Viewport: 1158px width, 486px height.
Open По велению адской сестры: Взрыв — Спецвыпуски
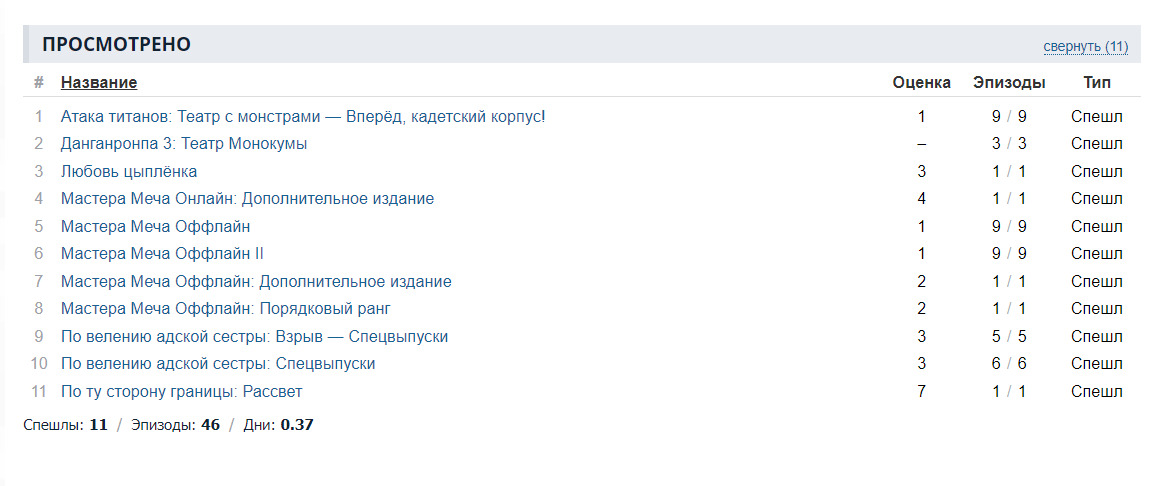click(x=254, y=336)
